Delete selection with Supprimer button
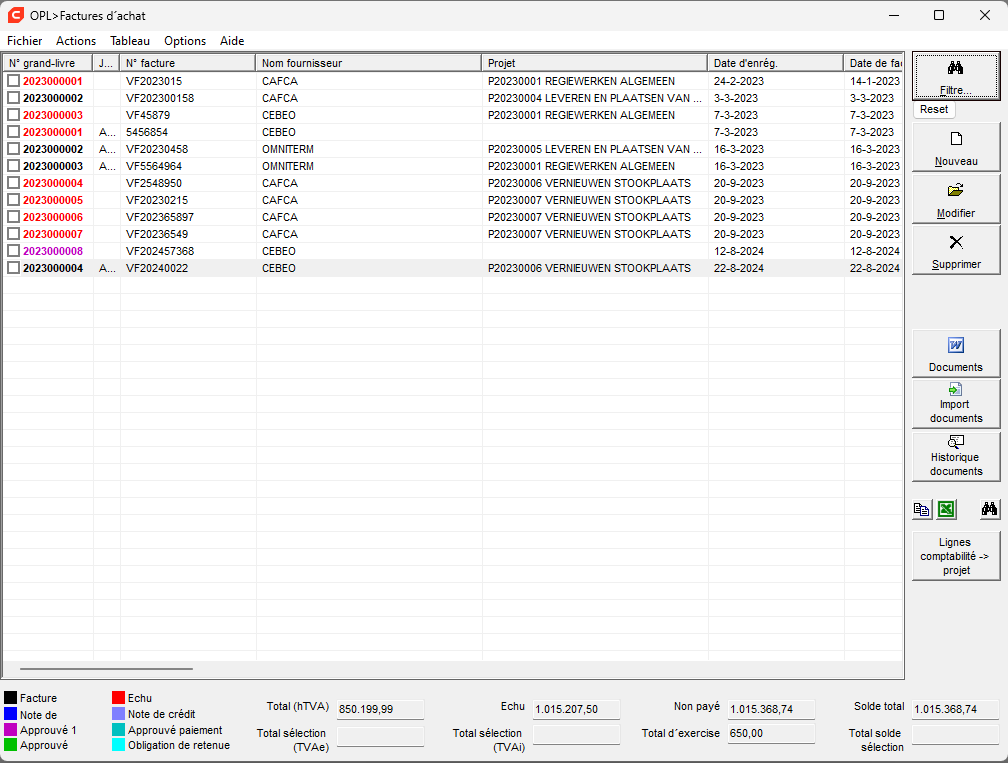 [x=956, y=250]
